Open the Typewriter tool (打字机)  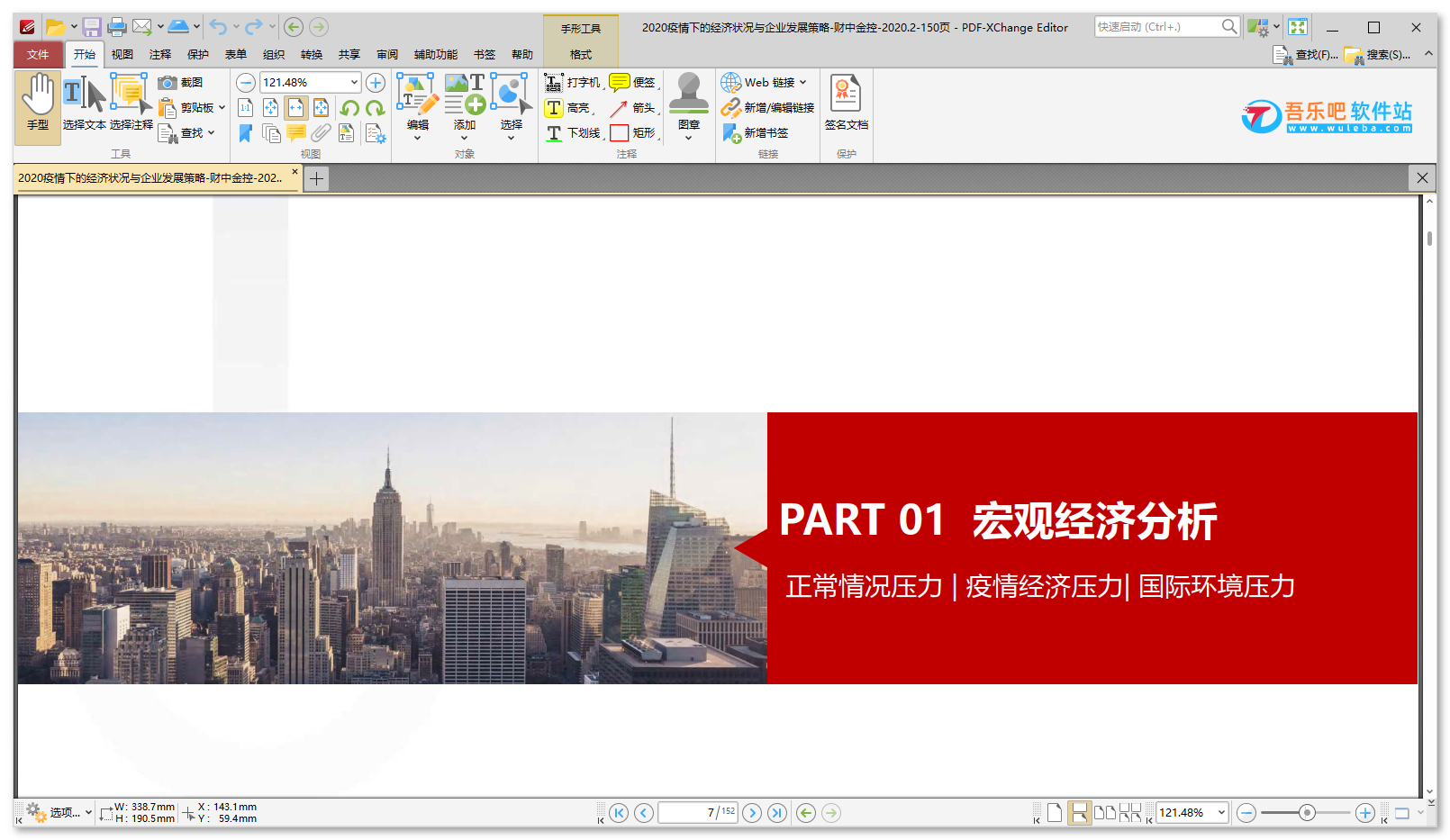pos(573,83)
